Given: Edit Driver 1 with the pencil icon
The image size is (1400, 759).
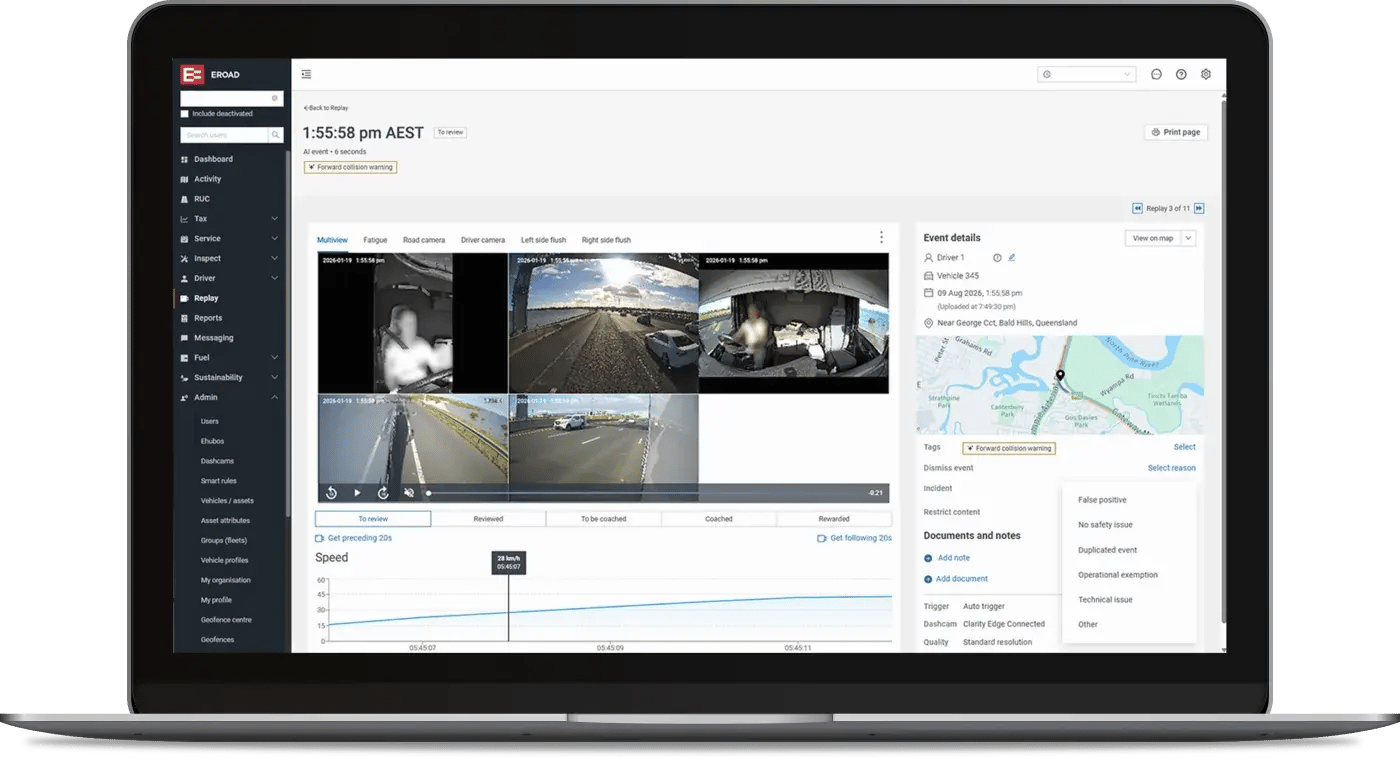Looking at the screenshot, I should pos(1011,258).
